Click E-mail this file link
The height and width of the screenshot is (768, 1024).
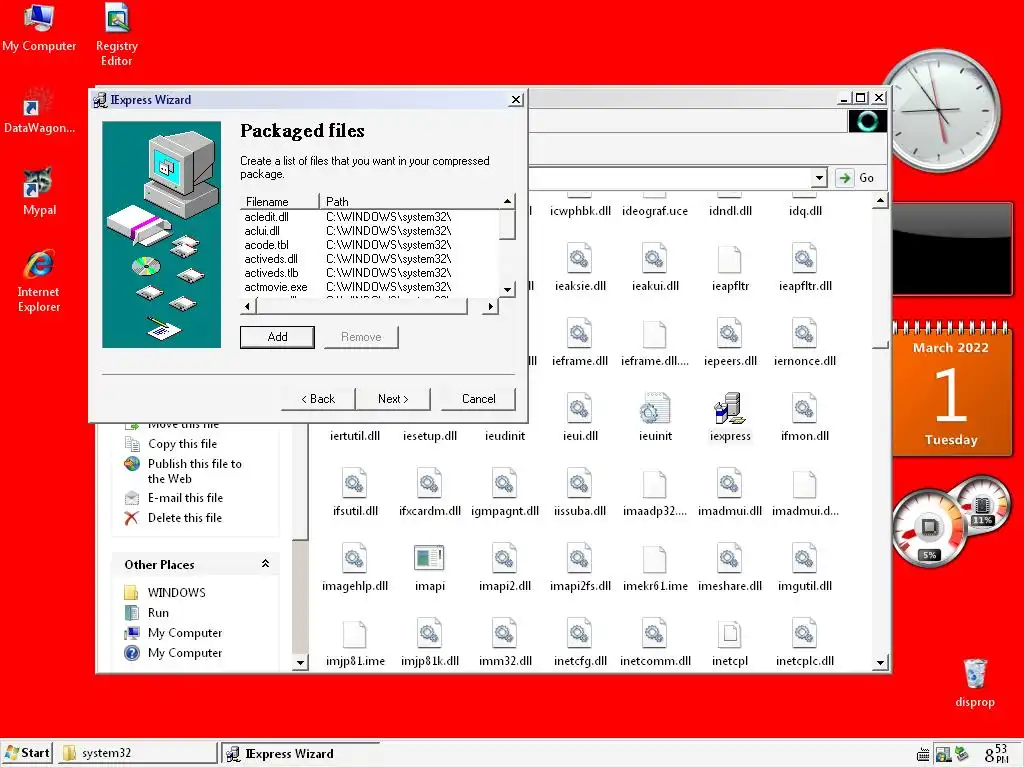pyautogui.click(x=185, y=498)
